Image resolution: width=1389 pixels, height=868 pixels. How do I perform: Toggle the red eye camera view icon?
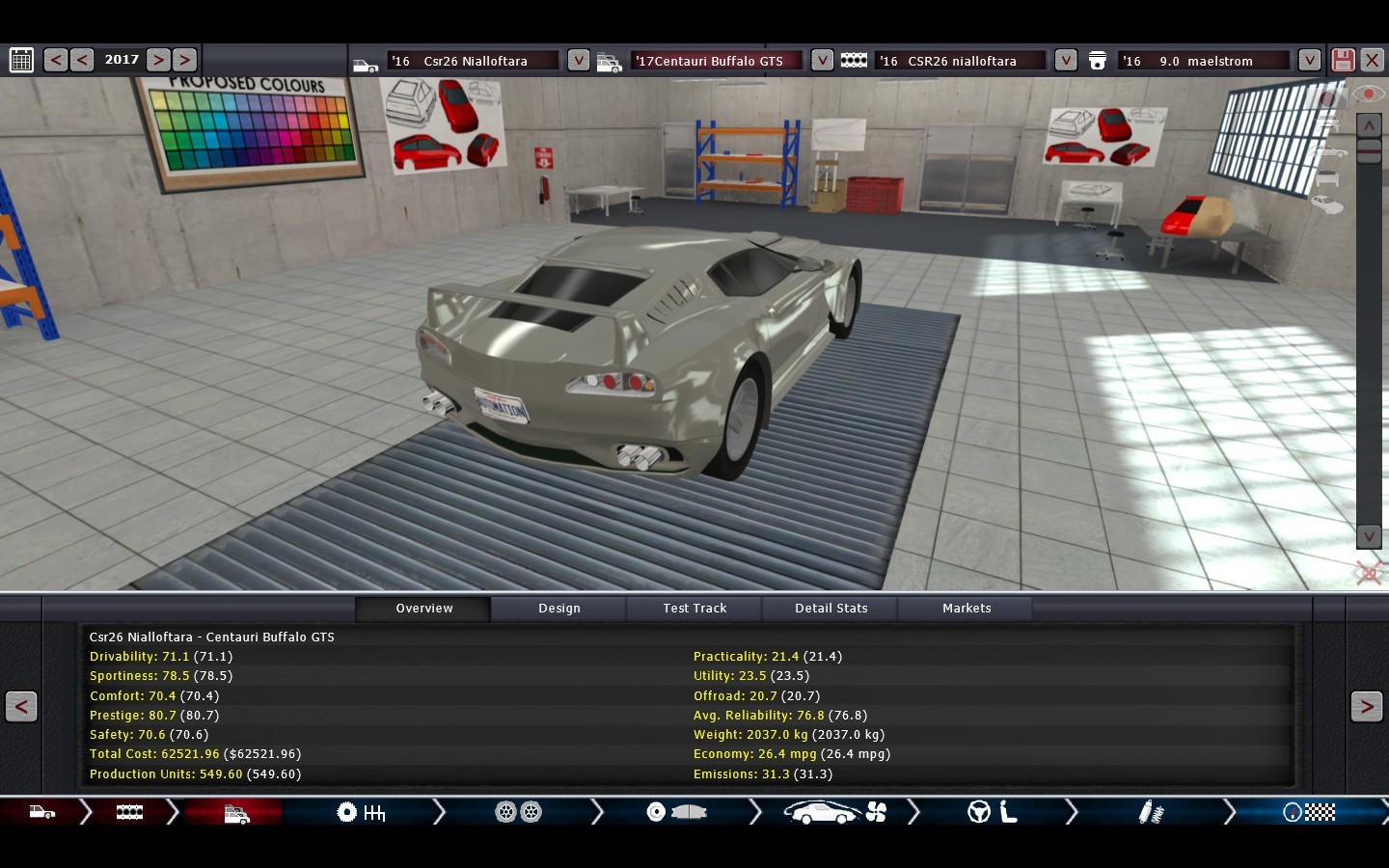pyautogui.click(x=1368, y=94)
